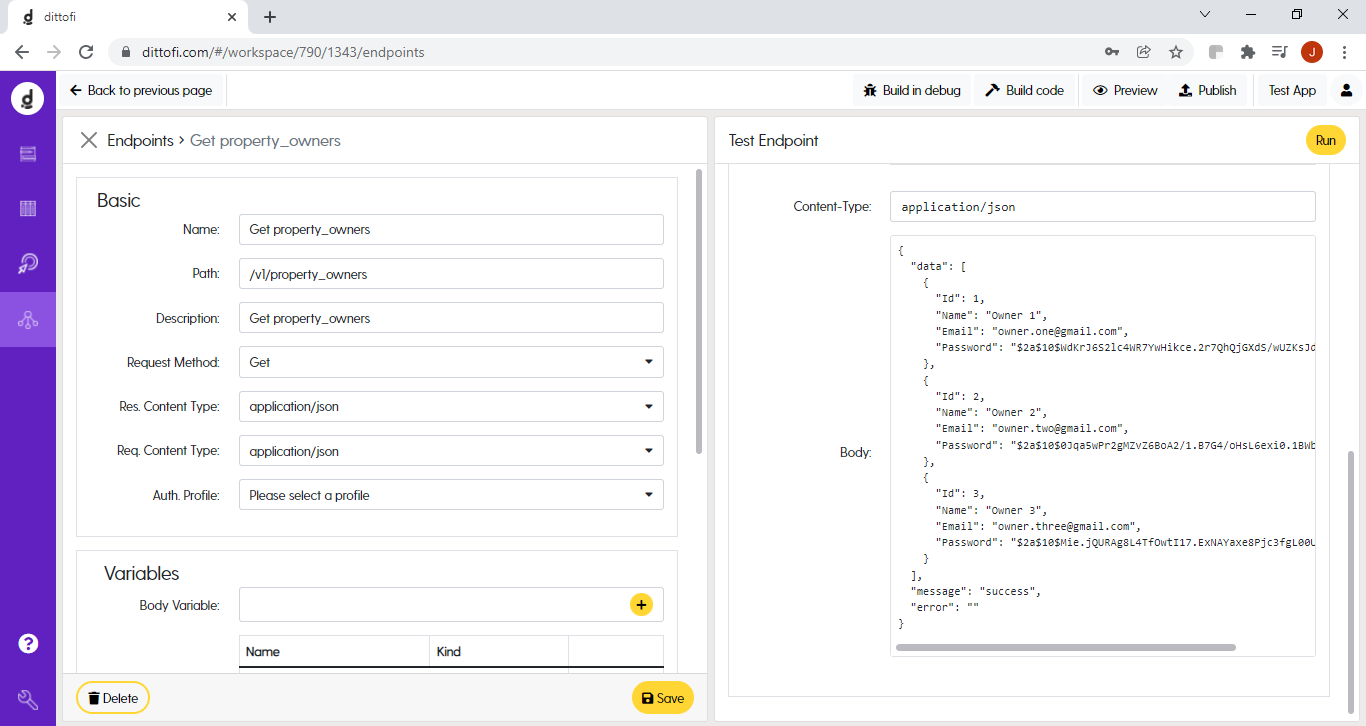The height and width of the screenshot is (726, 1366).
Task: Click the Path input field
Action: (451, 274)
